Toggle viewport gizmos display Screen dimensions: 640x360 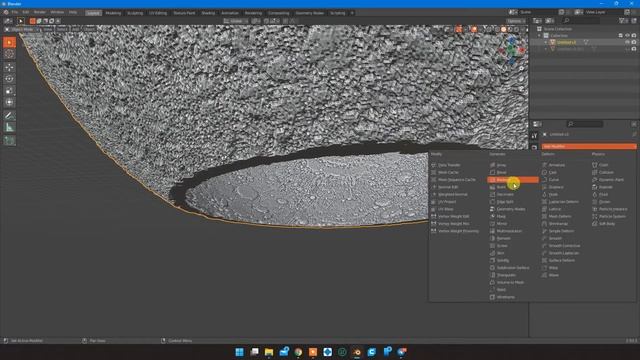click(459, 29)
